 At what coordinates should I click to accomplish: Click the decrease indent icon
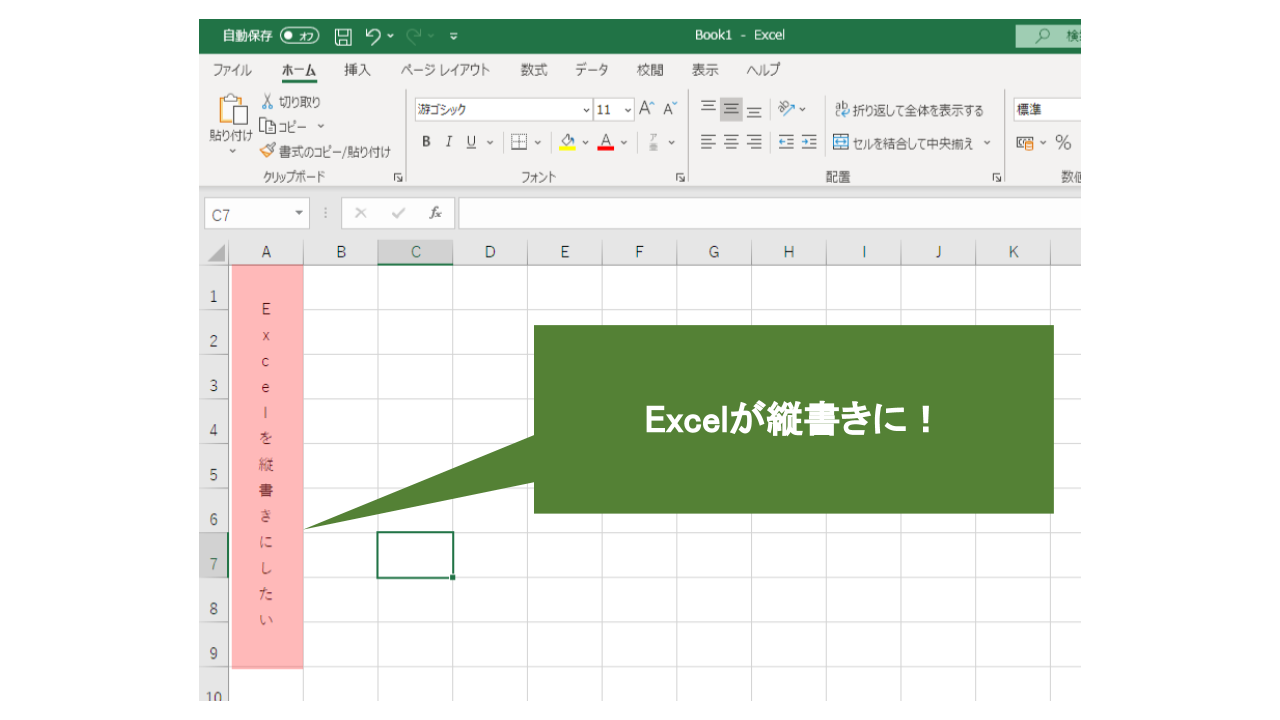[786, 142]
